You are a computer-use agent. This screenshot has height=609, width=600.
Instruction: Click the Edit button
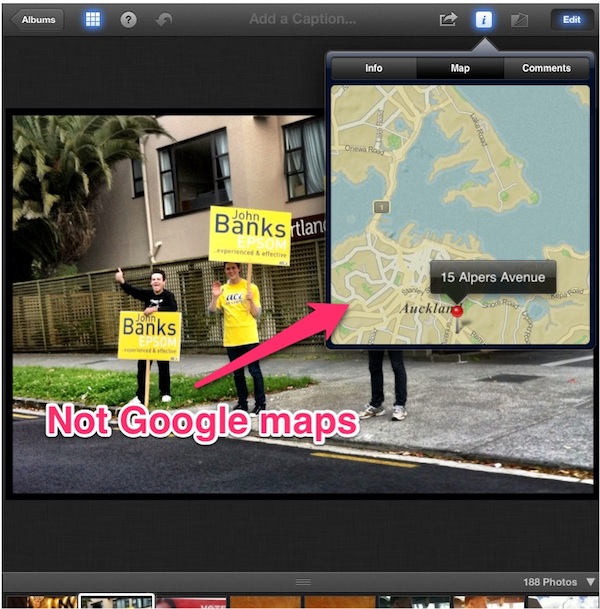(x=572, y=19)
